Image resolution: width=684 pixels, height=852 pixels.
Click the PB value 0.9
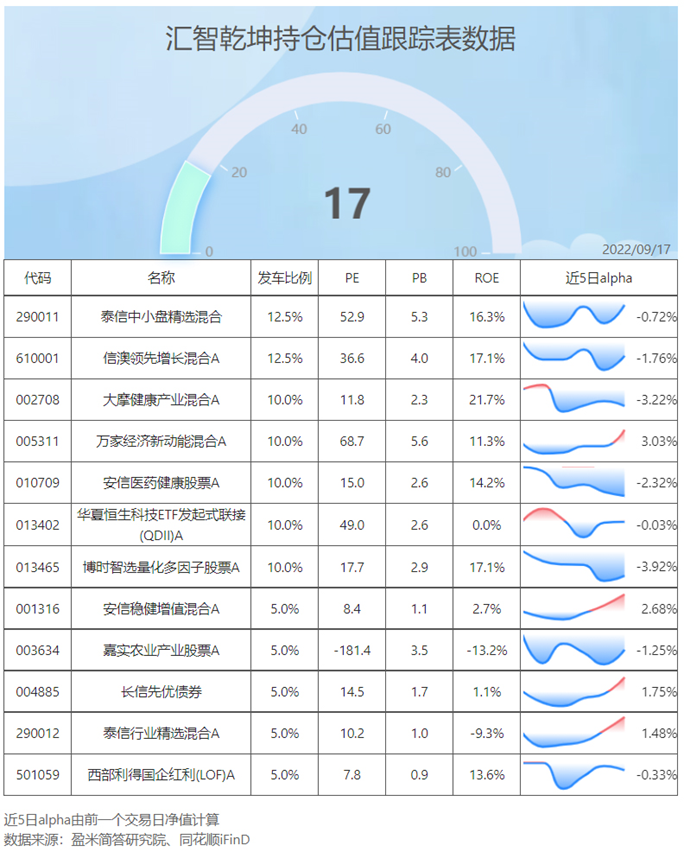[419, 775]
